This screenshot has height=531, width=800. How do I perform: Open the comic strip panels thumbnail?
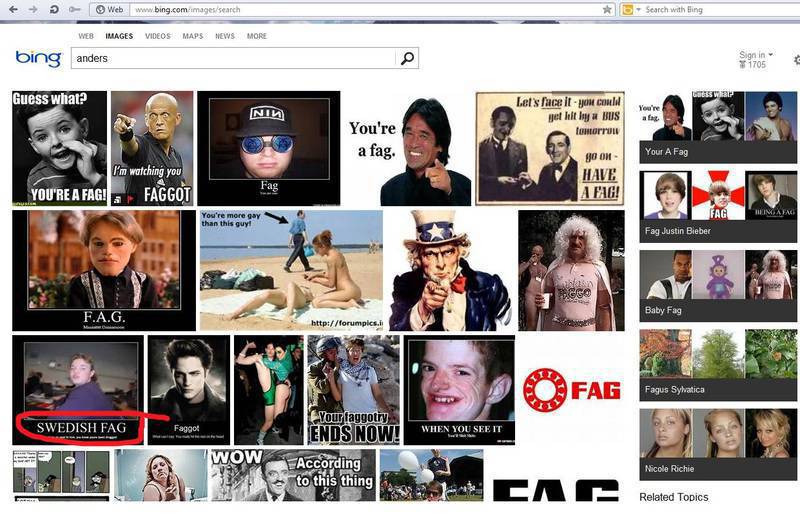(61, 475)
